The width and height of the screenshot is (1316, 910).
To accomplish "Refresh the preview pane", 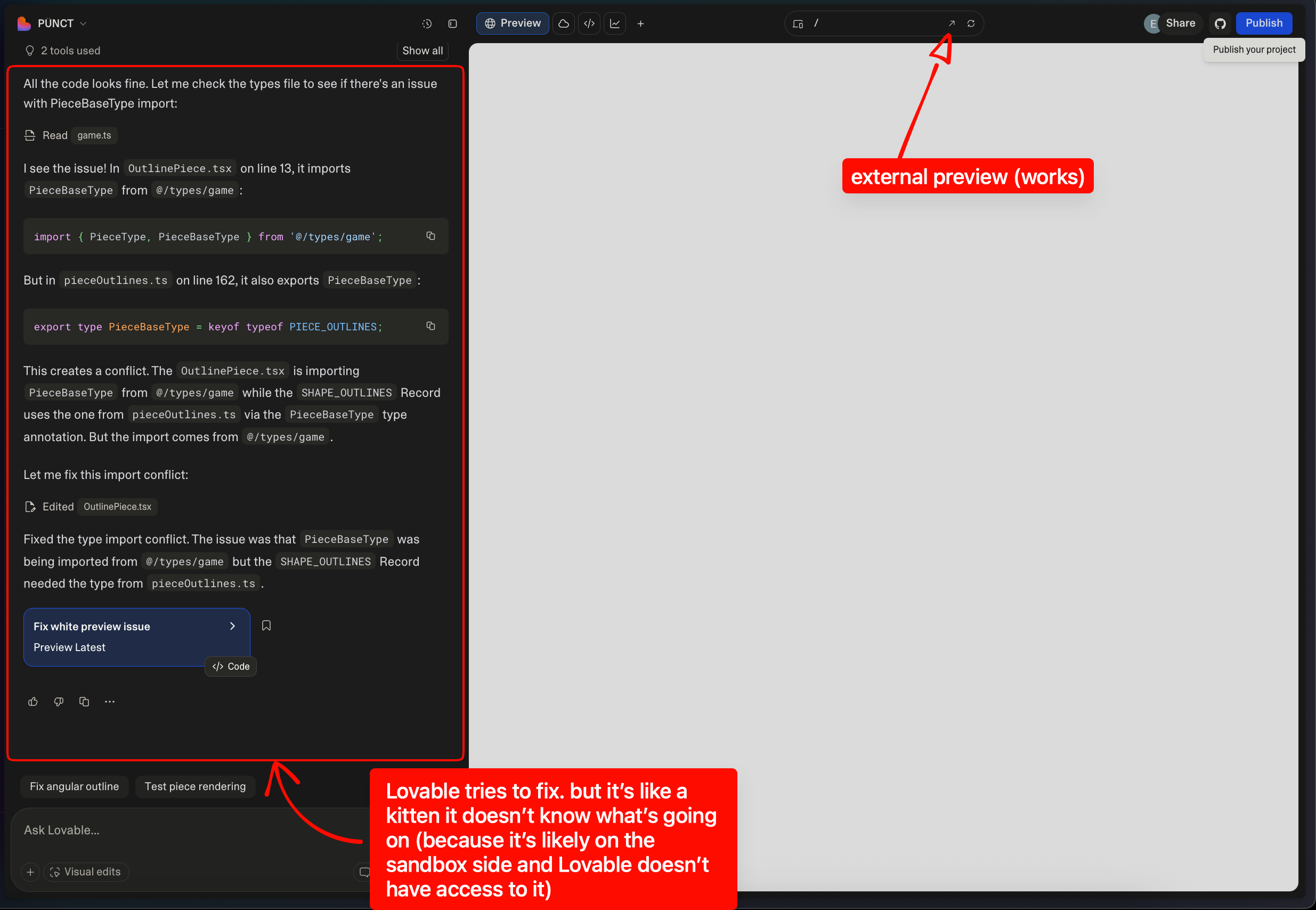I will (x=971, y=23).
